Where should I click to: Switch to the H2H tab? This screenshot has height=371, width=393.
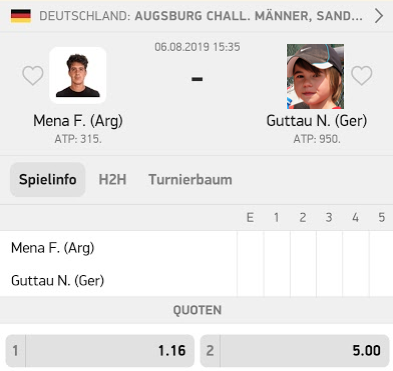112,180
